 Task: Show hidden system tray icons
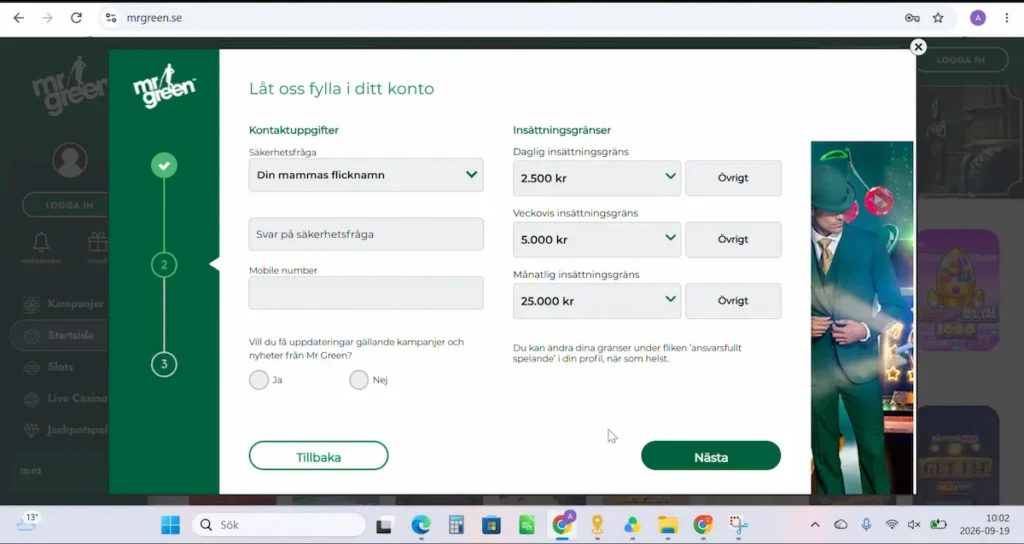pyautogui.click(x=815, y=525)
